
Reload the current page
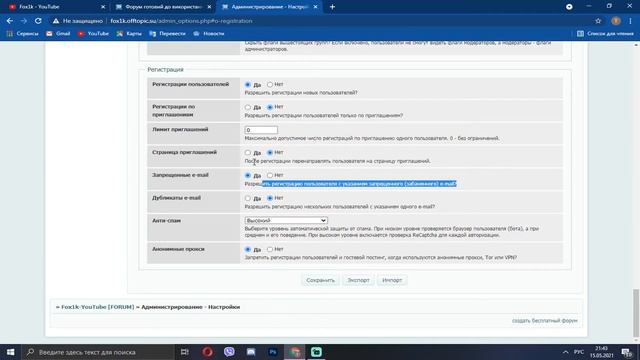(38, 21)
